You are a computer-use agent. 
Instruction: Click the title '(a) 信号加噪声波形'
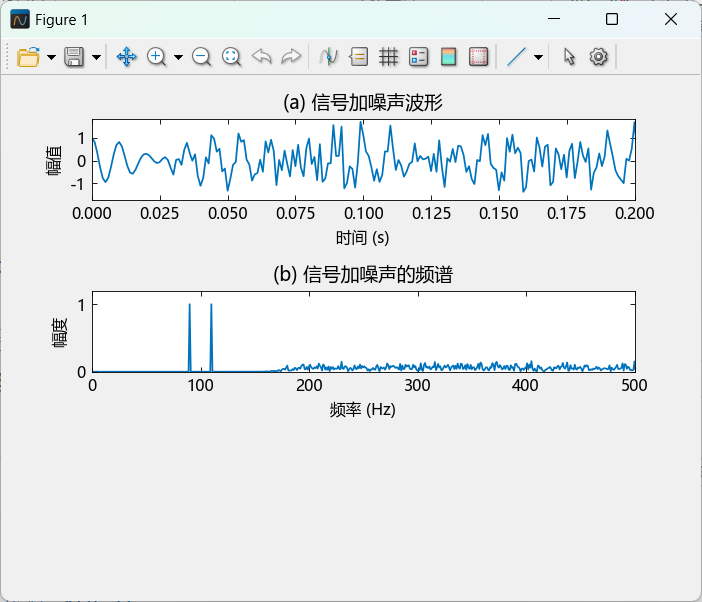pyautogui.click(x=363, y=102)
